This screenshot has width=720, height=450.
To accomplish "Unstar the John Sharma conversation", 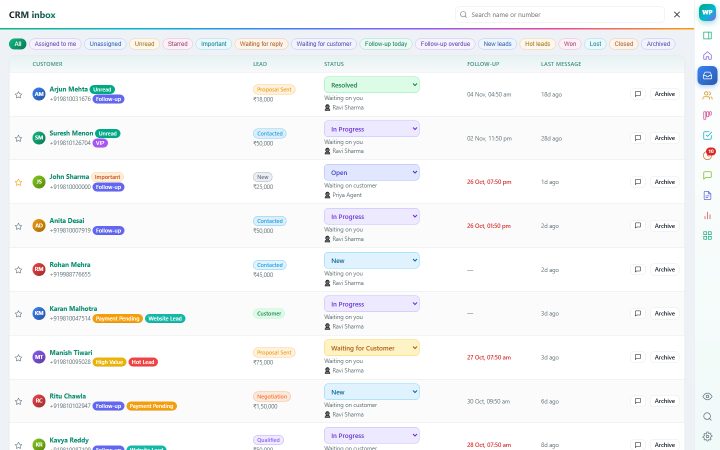I will (18, 182).
